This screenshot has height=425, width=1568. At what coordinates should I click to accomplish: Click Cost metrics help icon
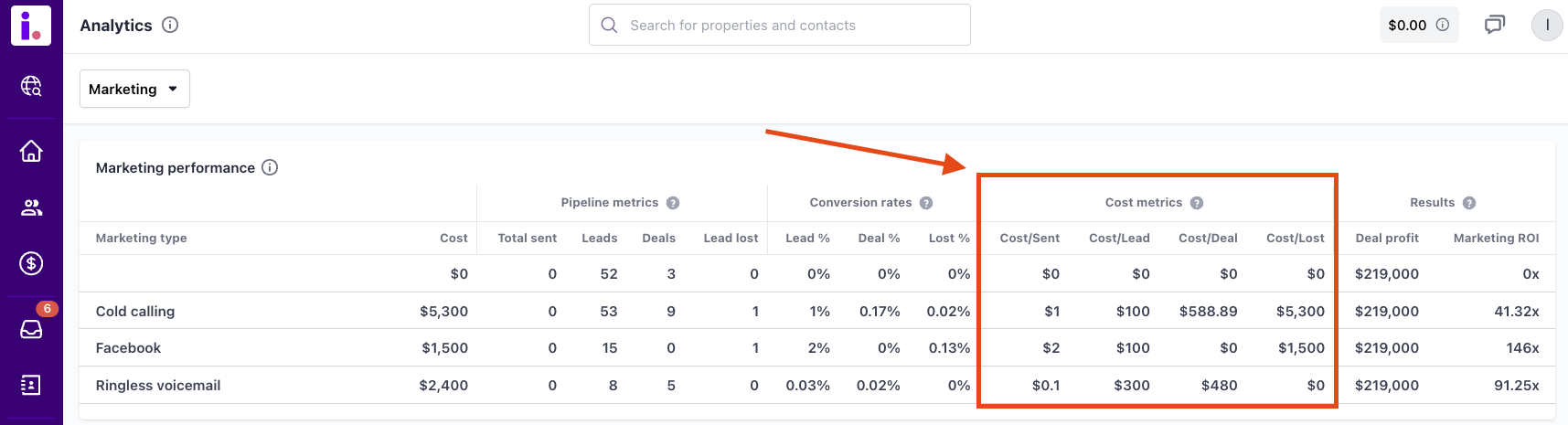tap(1197, 203)
